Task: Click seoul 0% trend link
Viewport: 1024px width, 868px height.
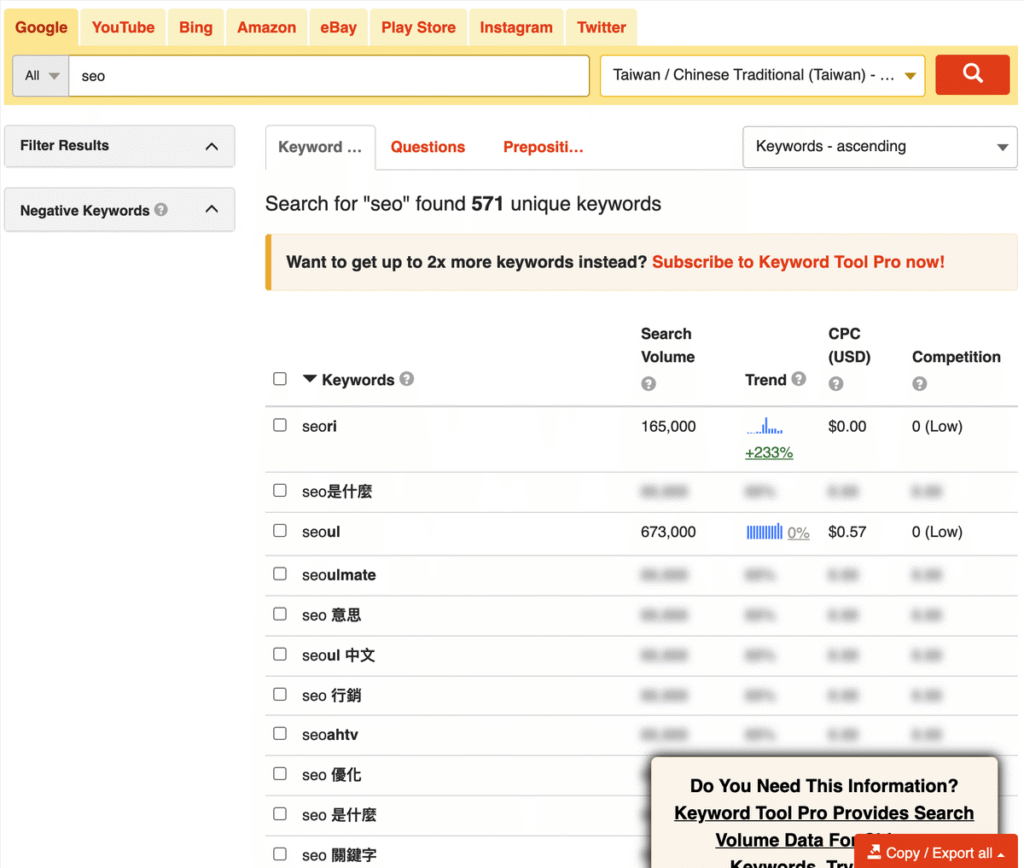Action: click(798, 532)
